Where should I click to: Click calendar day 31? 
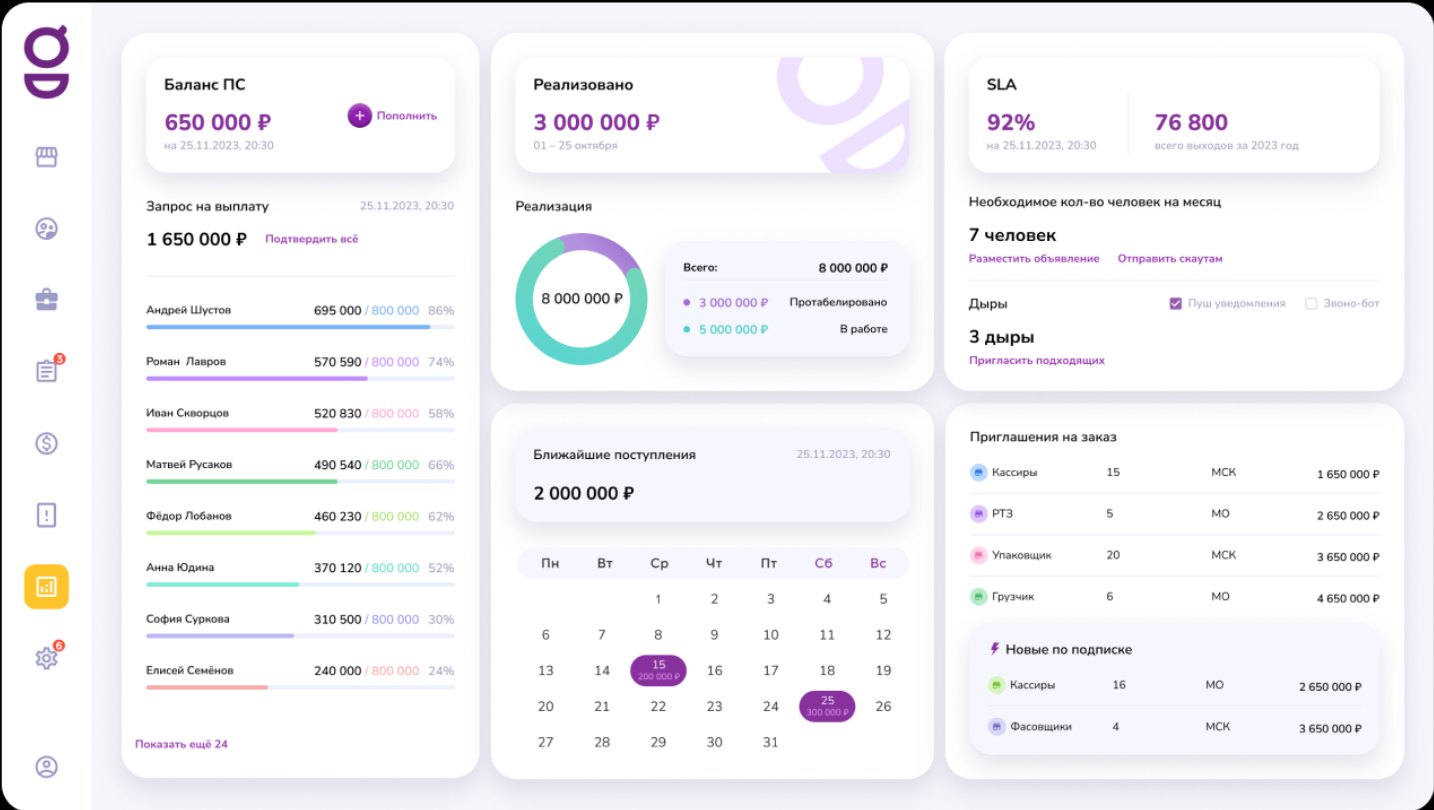click(x=769, y=742)
